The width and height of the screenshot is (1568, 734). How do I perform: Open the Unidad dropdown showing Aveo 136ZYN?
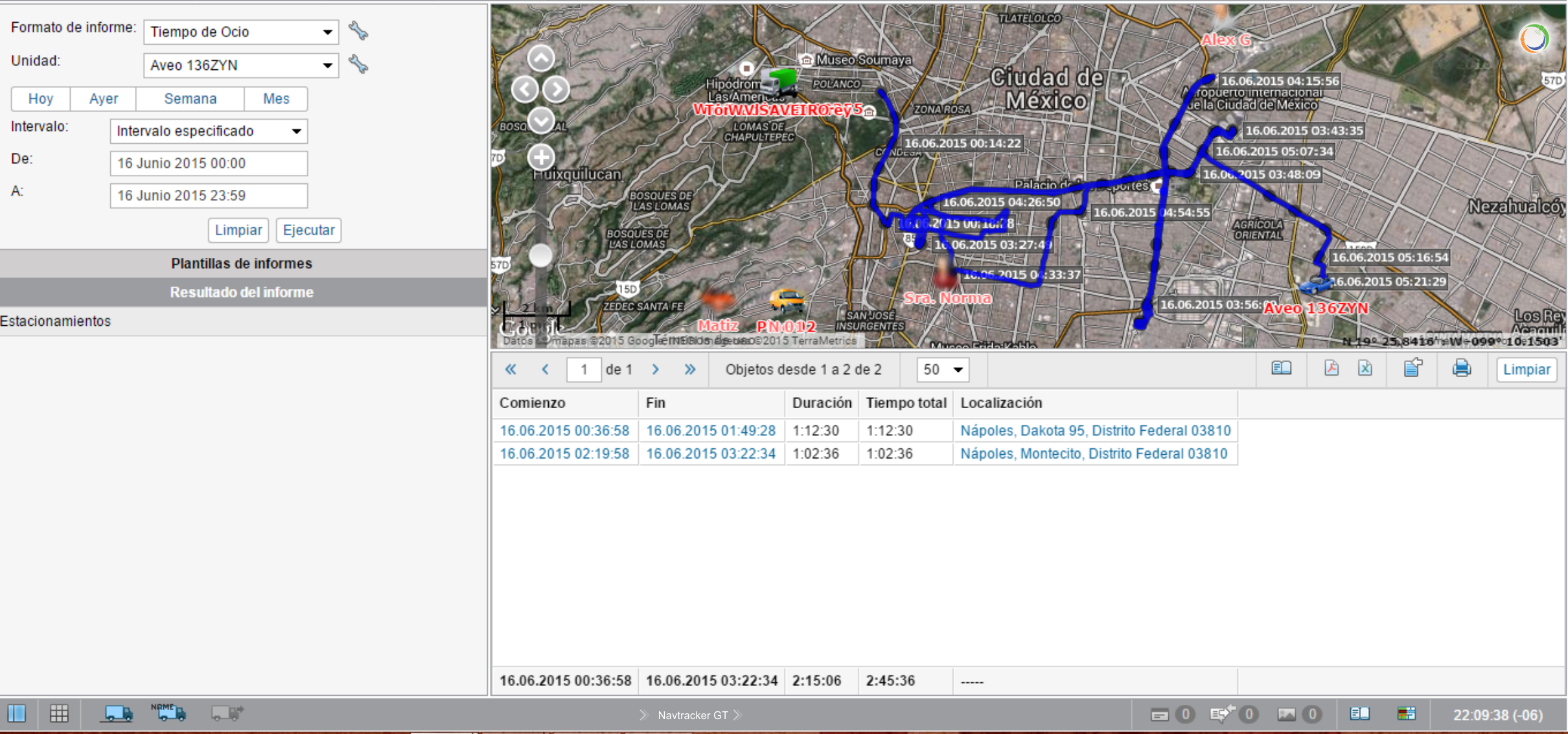[x=240, y=65]
